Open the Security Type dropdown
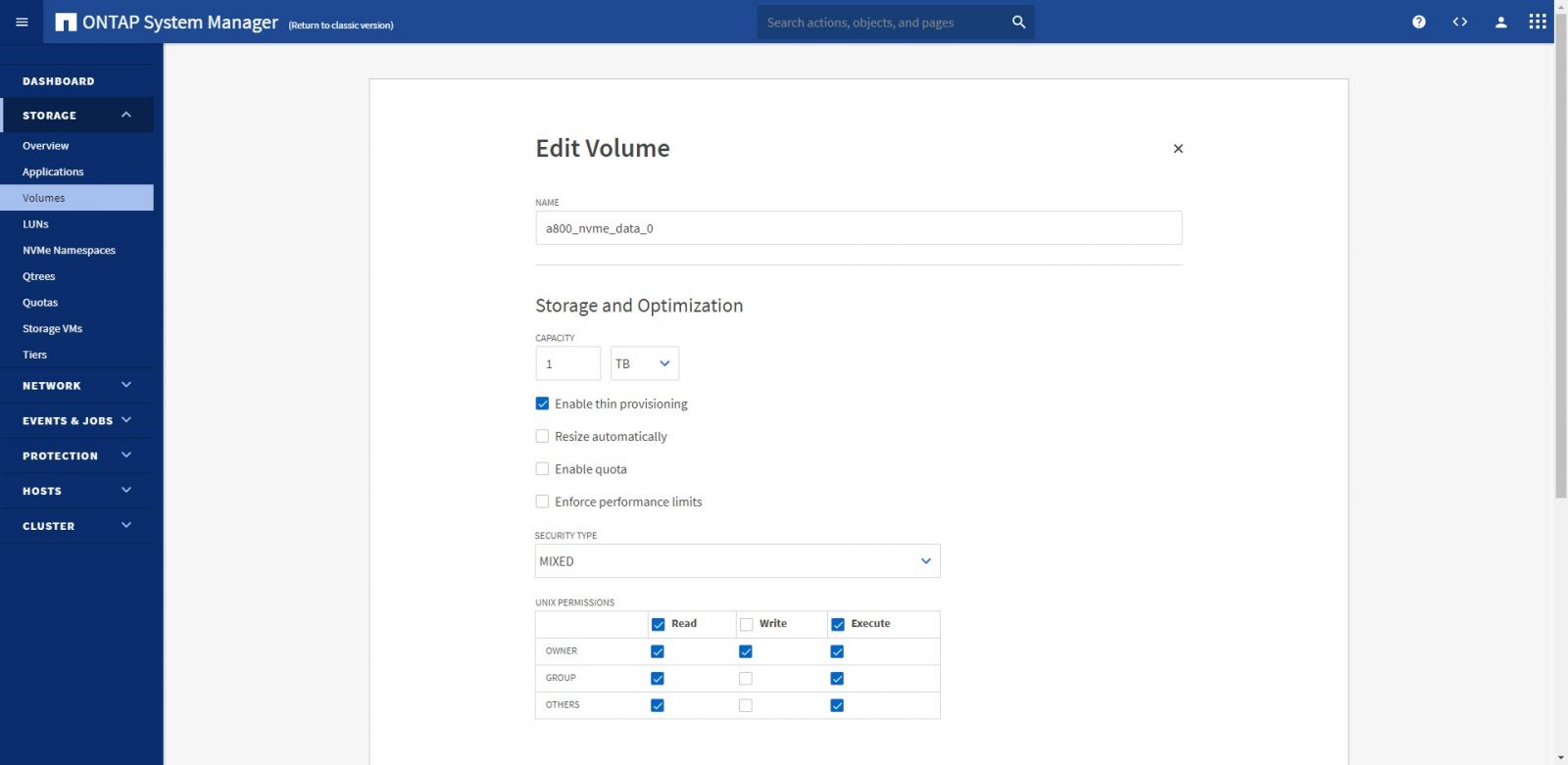This screenshot has width=1568, height=765. pos(736,561)
